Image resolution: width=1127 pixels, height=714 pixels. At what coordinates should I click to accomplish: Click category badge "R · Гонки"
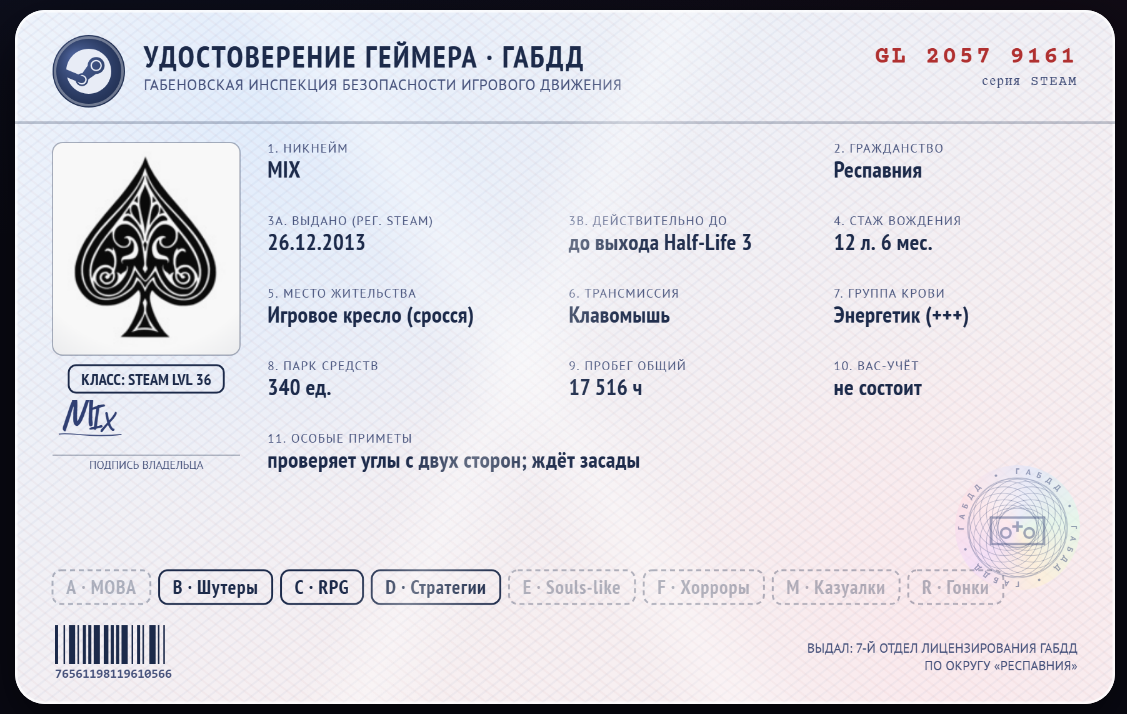tap(955, 587)
